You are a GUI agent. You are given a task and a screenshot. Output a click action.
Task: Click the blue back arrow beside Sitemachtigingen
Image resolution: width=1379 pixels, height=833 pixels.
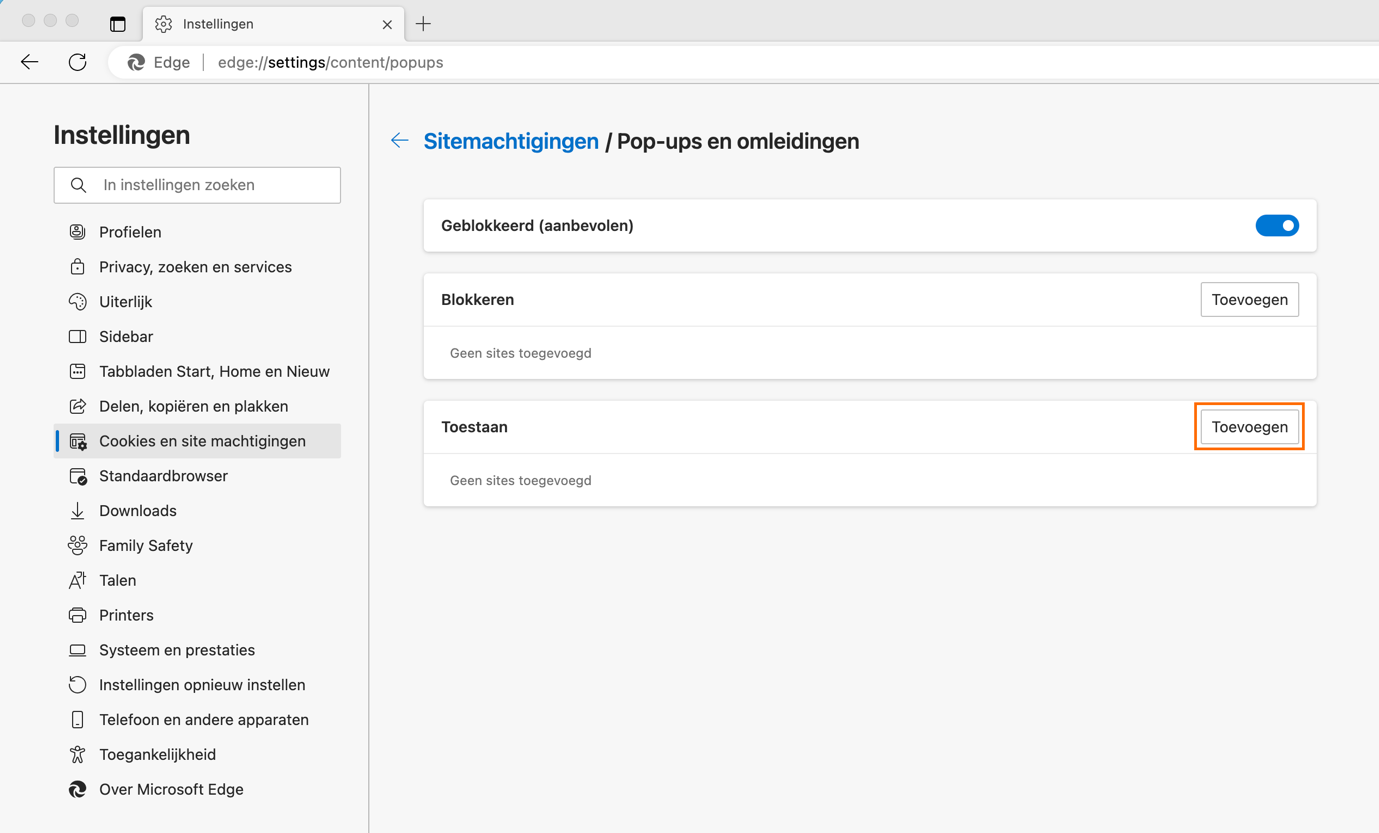399,140
